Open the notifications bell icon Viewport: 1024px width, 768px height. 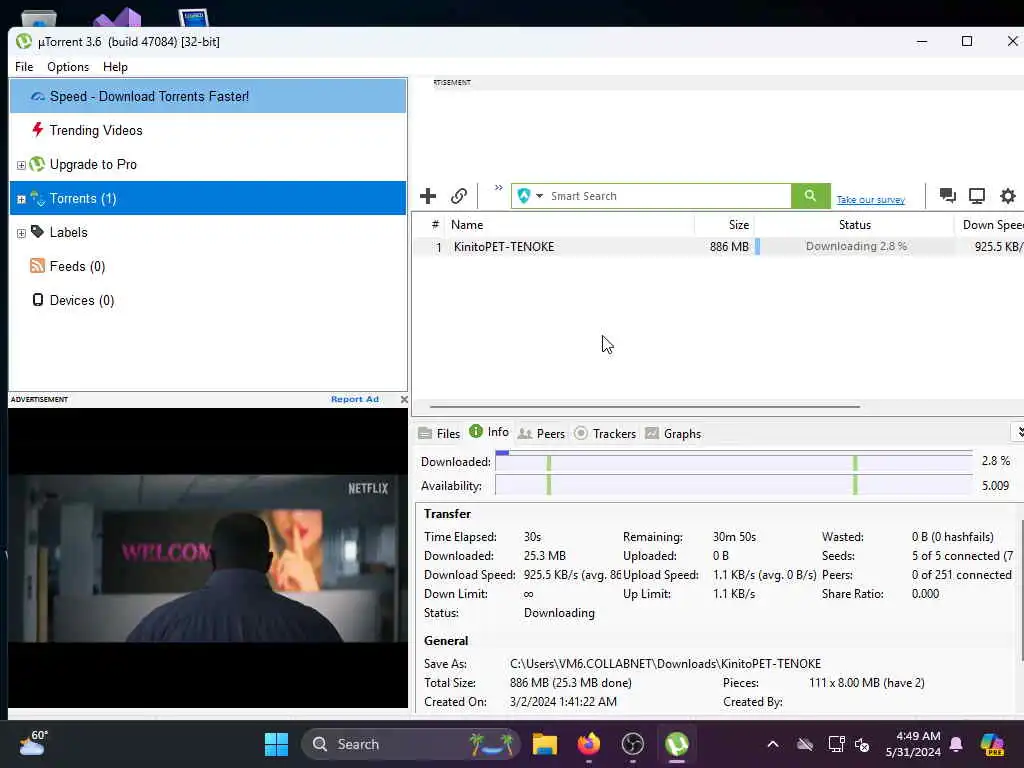coord(956,744)
